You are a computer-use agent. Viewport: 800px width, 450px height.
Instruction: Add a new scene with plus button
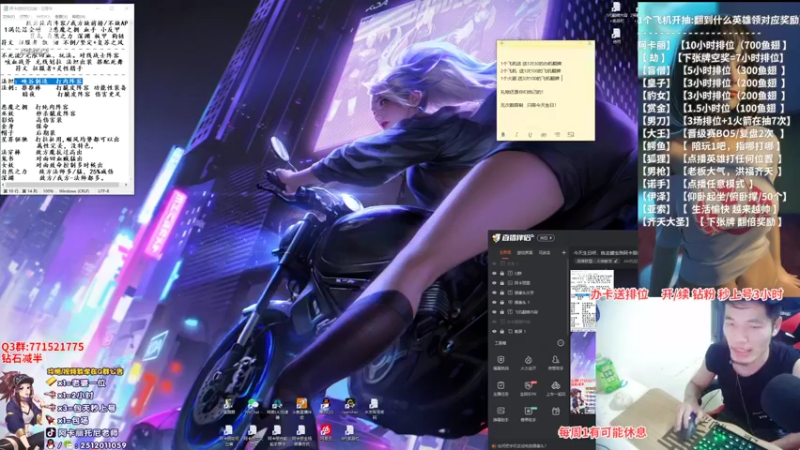click(564, 253)
